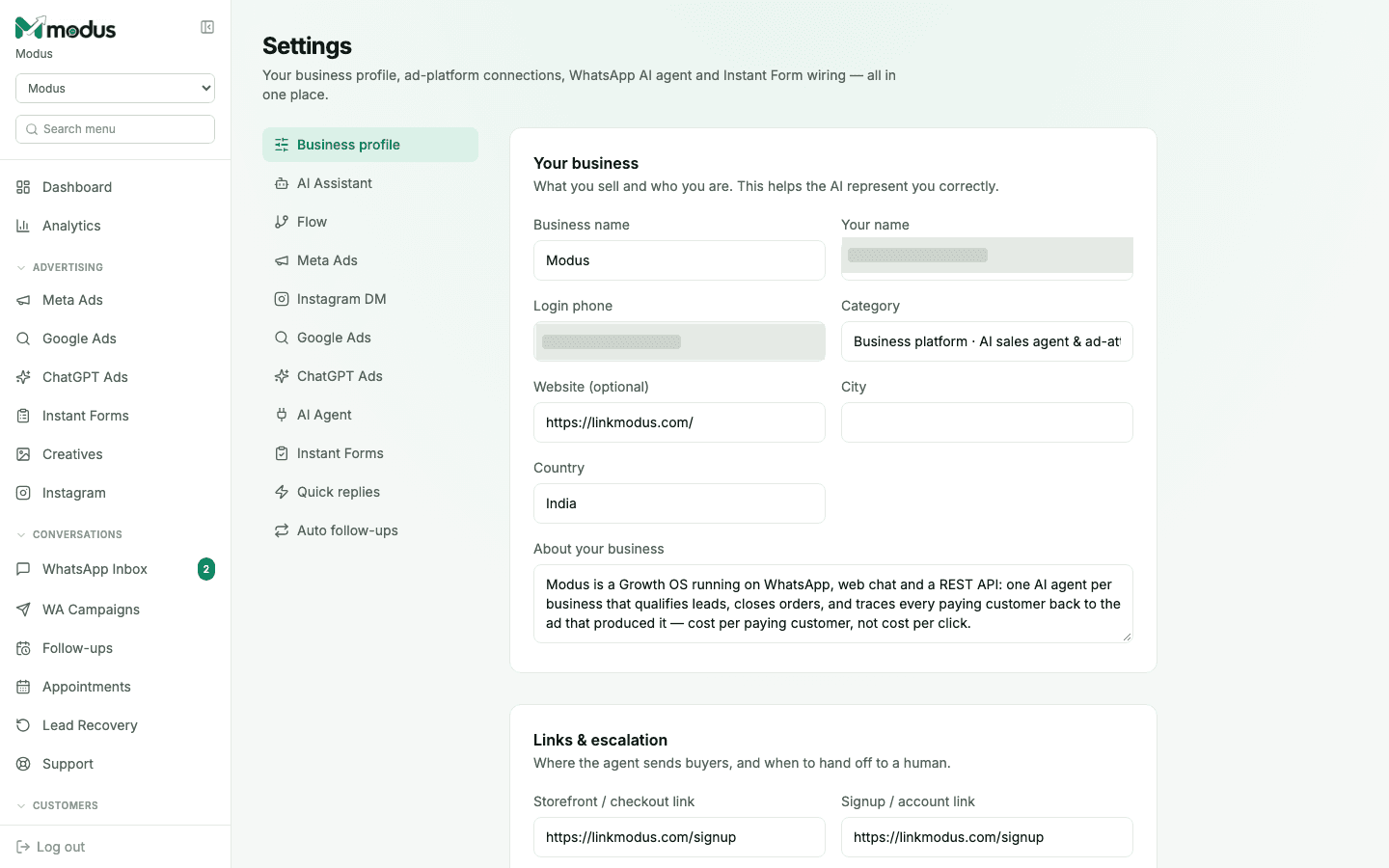Open the Instagram DM settings tab
The image size is (1389, 868).
click(370, 299)
